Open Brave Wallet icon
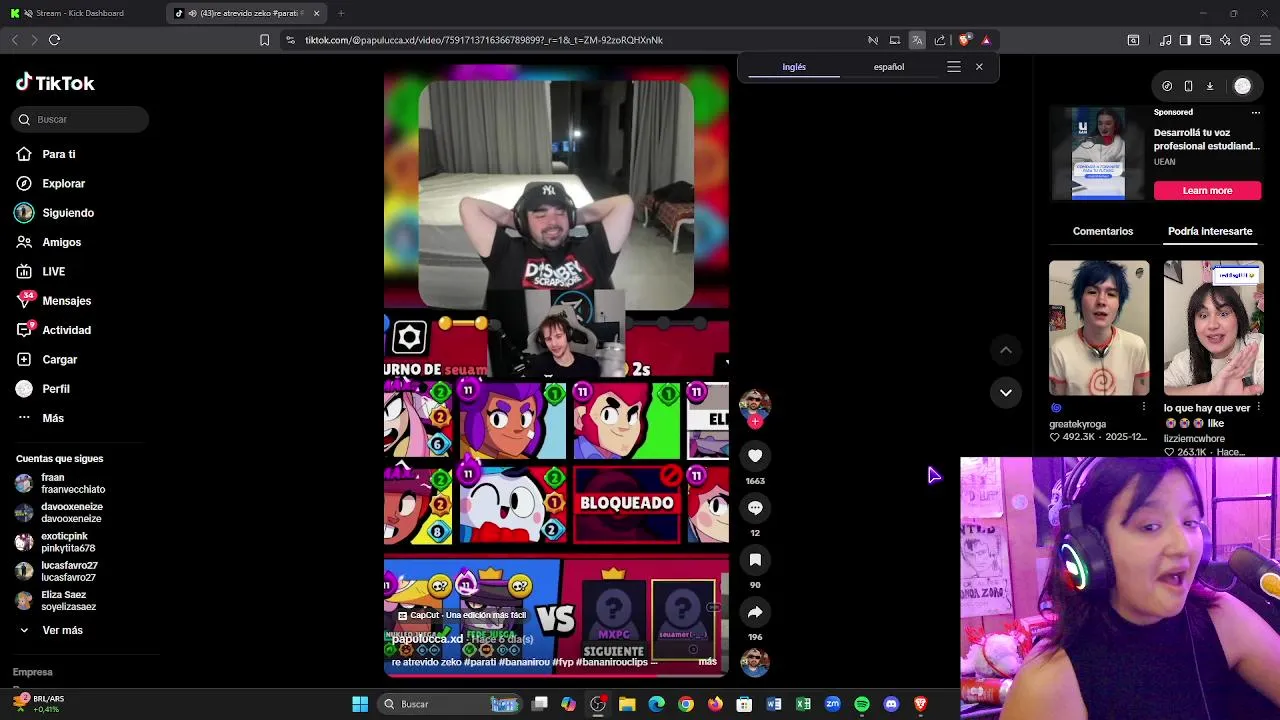 pyautogui.click(x=1205, y=40)
